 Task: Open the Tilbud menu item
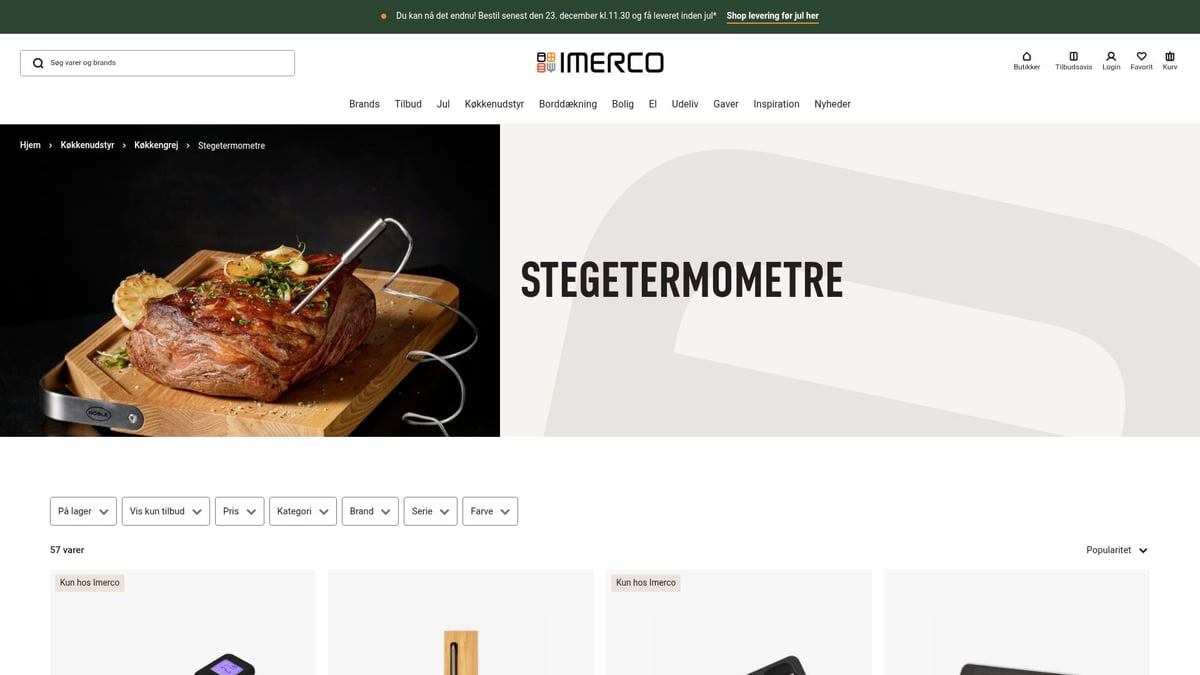(408, 104)
